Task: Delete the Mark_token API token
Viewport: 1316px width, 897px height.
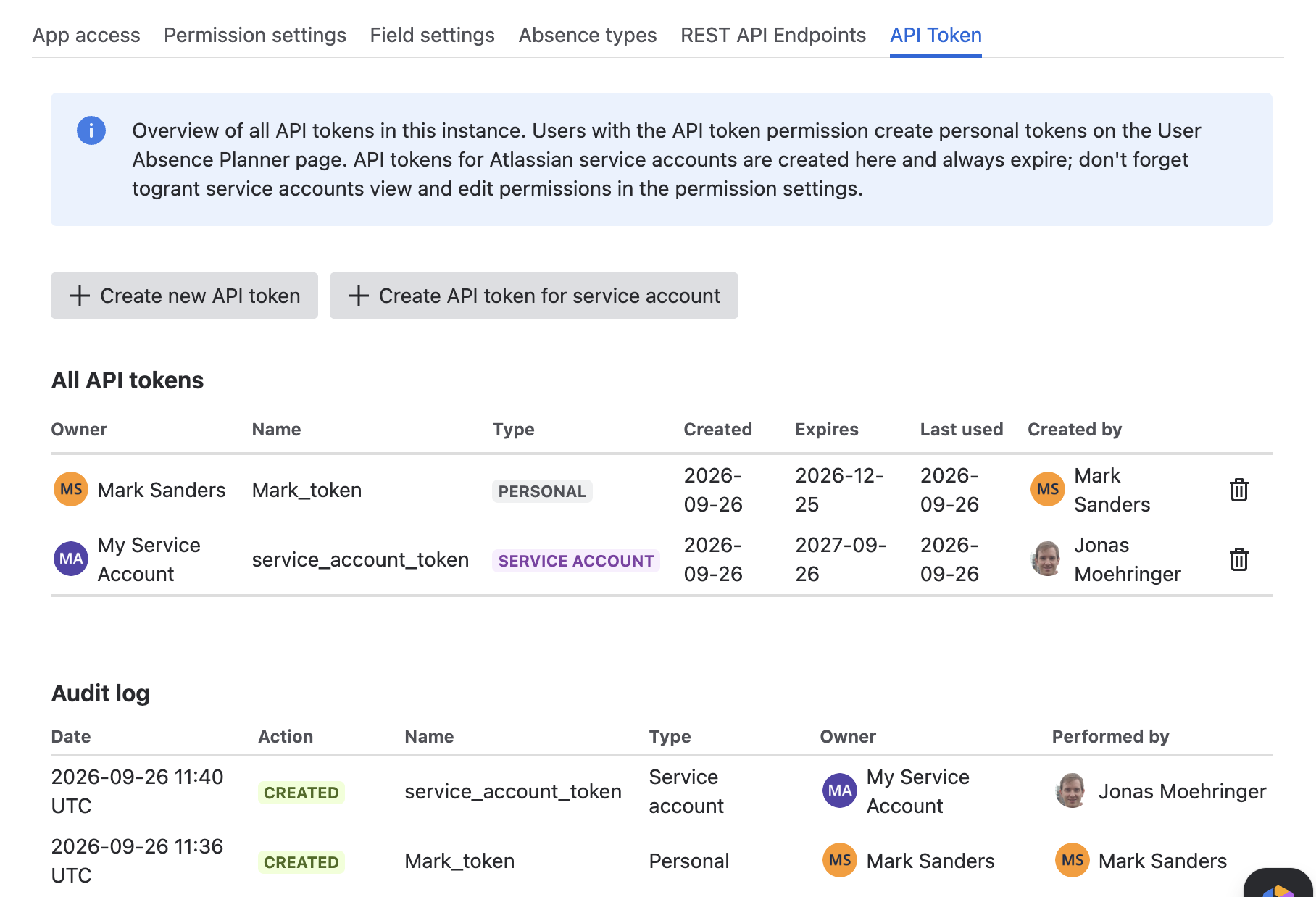Action: point(1238,490)
